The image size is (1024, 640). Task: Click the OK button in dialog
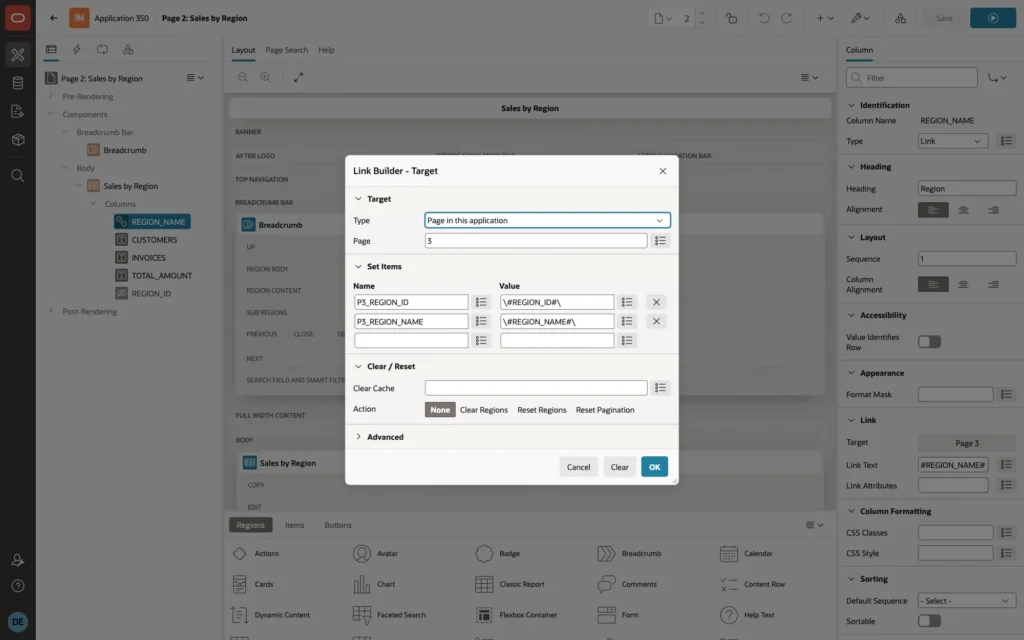pos(654,467)
